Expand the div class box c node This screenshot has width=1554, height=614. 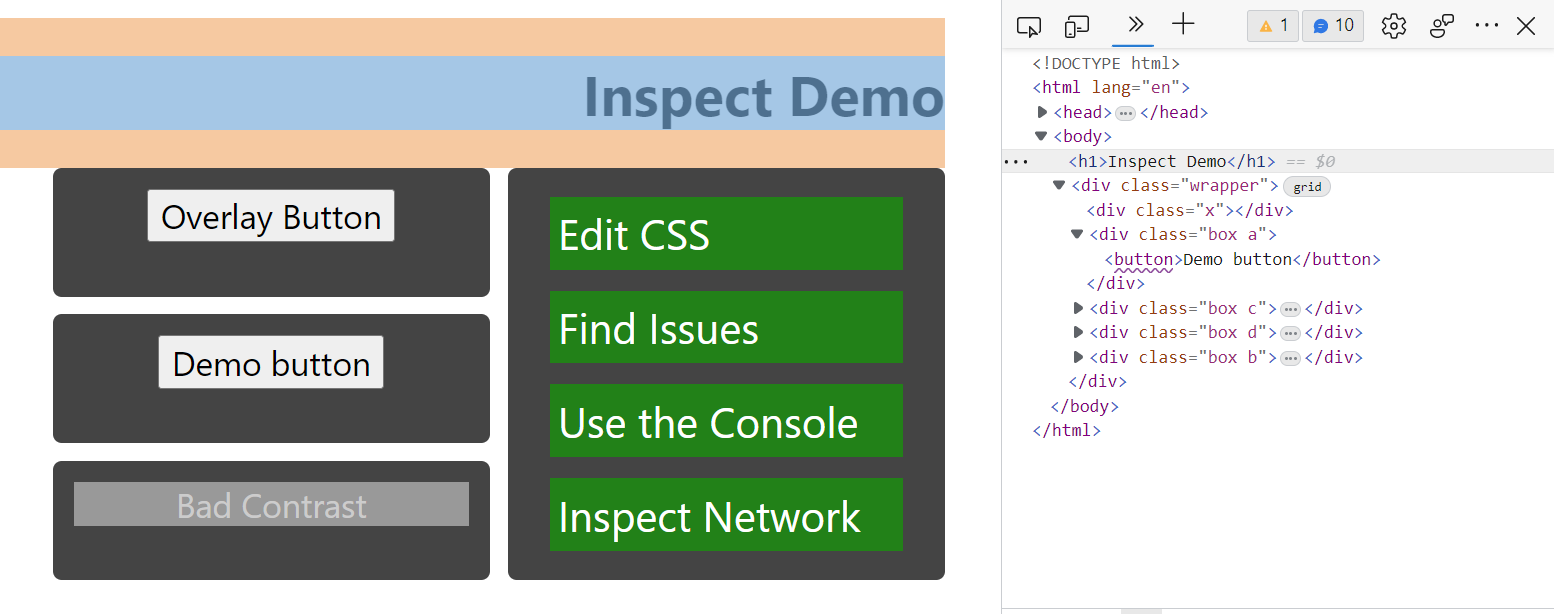1078,308
